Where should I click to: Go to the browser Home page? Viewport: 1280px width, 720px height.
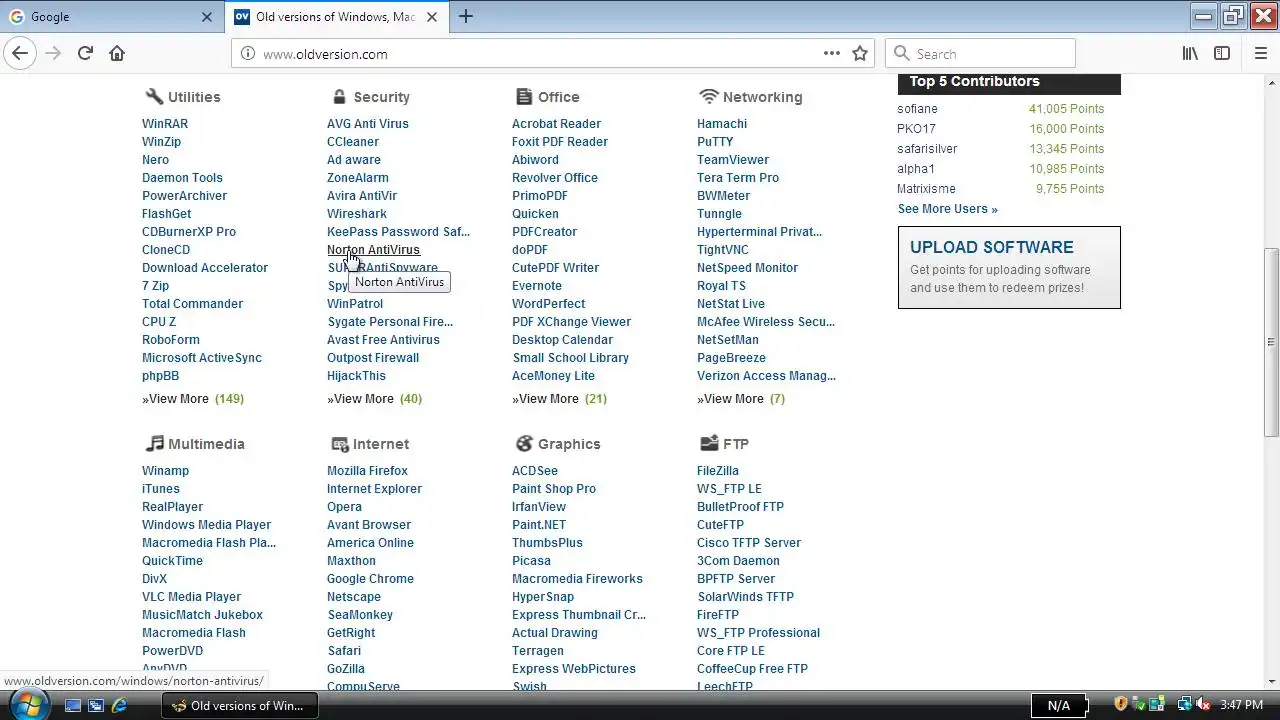click(117, 54)
